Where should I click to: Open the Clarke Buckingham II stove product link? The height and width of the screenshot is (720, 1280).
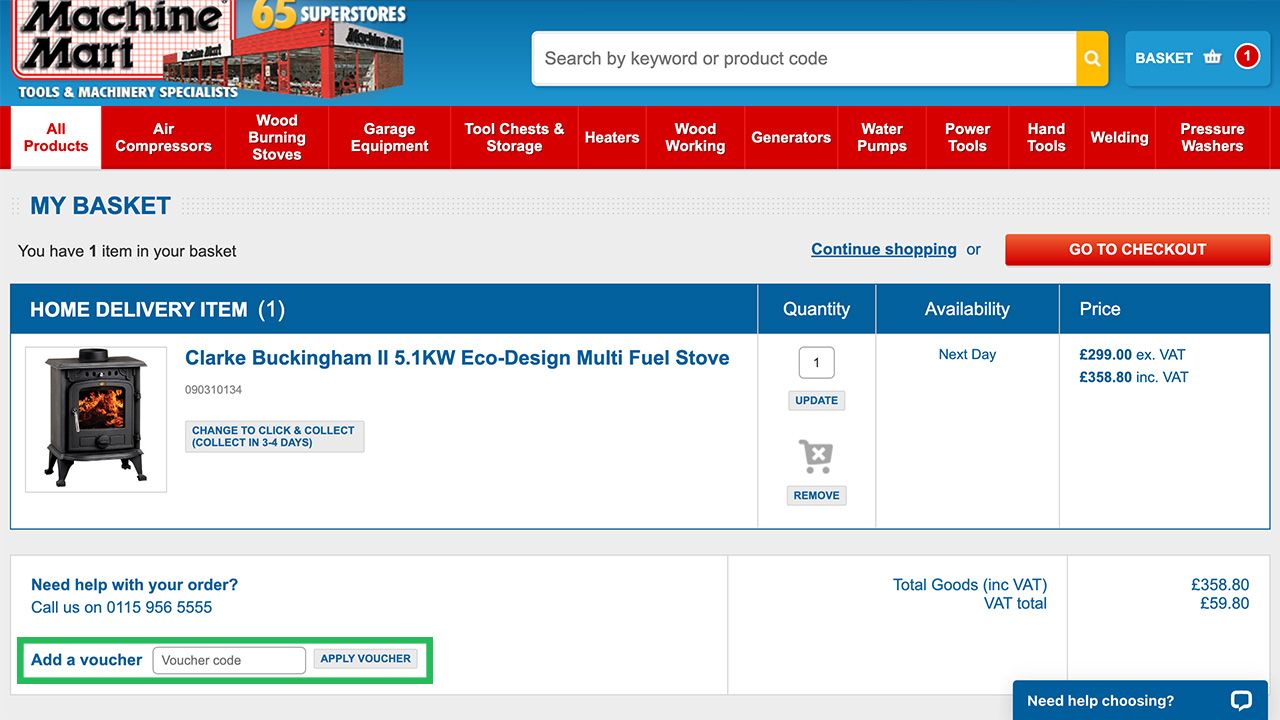(x=457, y=358)
